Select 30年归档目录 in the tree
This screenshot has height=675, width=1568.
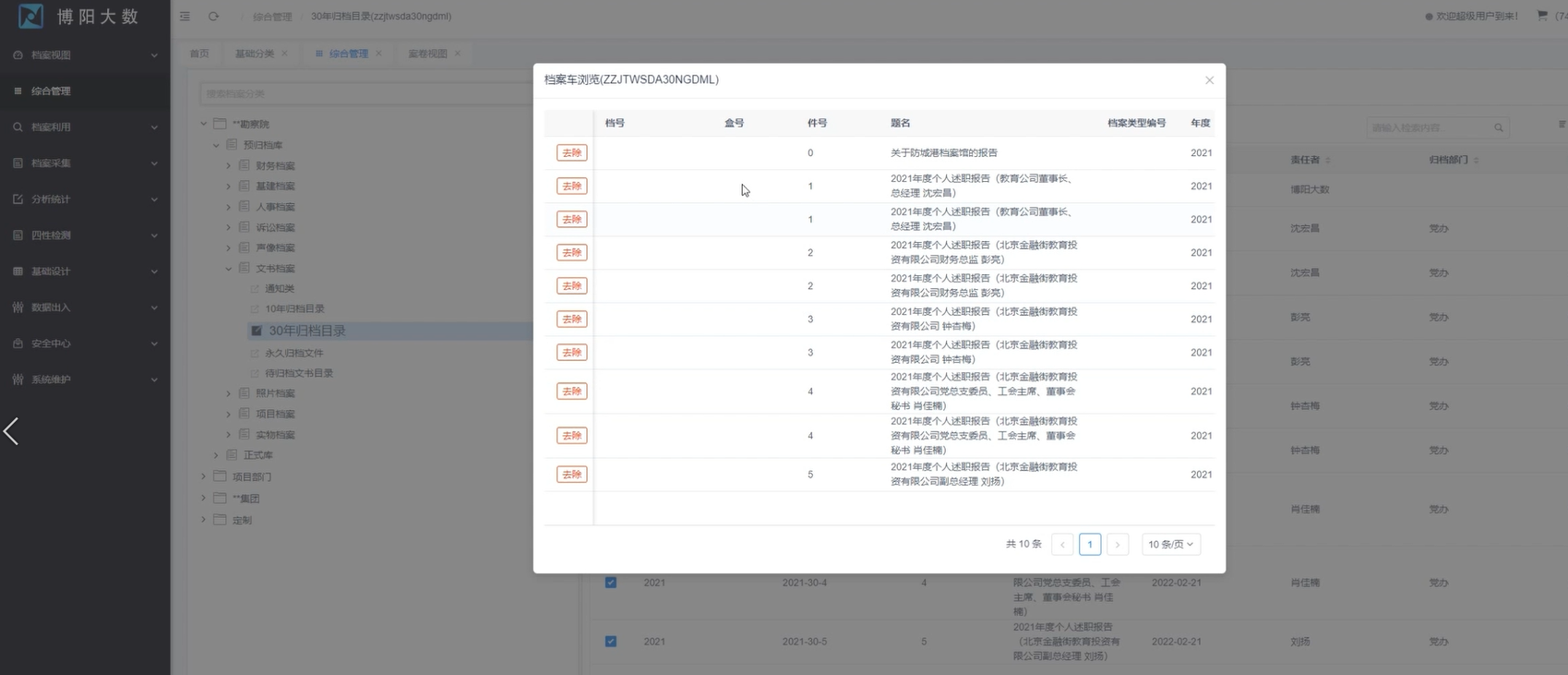point(307,331)
